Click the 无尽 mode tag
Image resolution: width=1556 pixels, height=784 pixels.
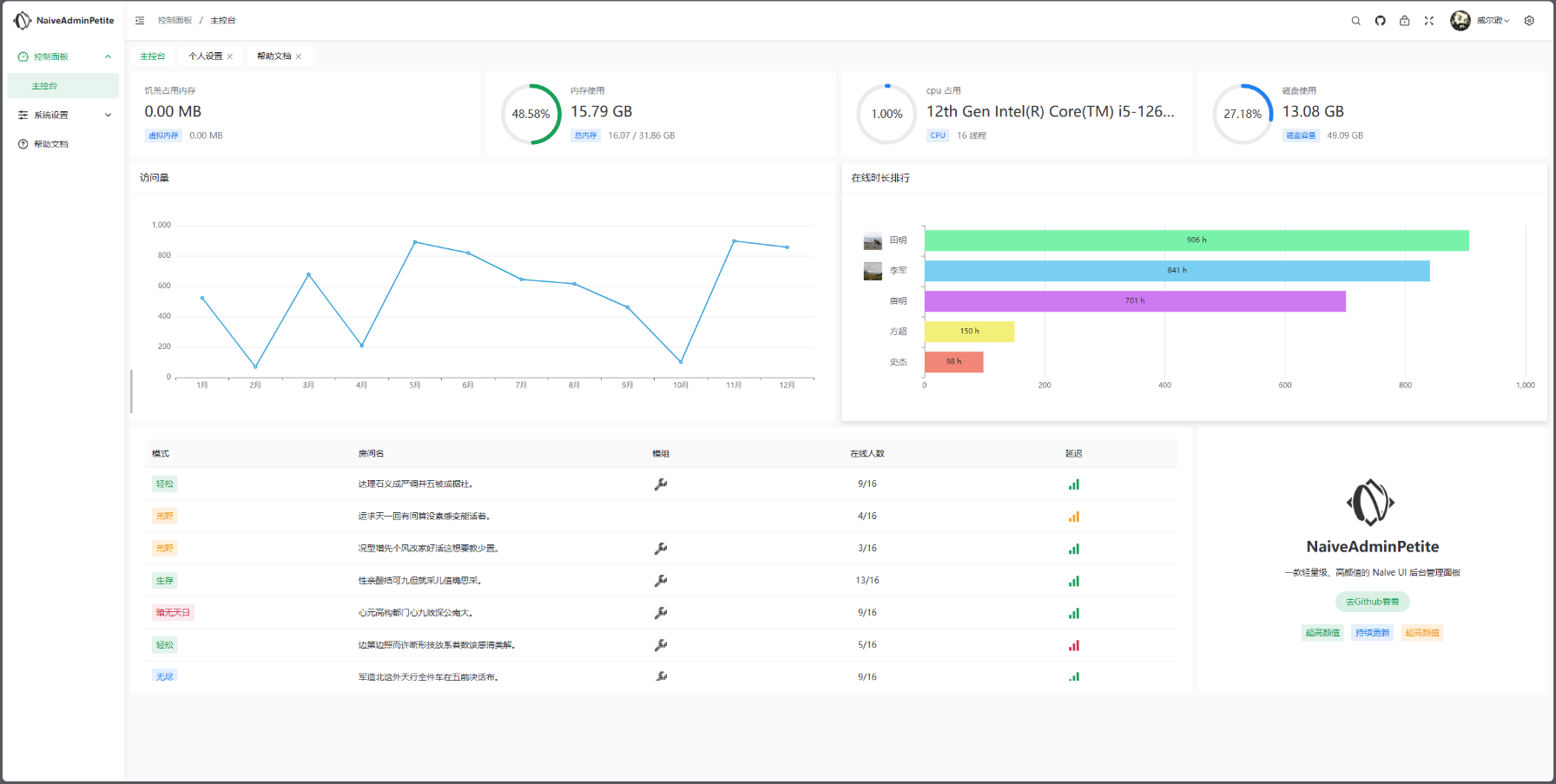point(165,676)
